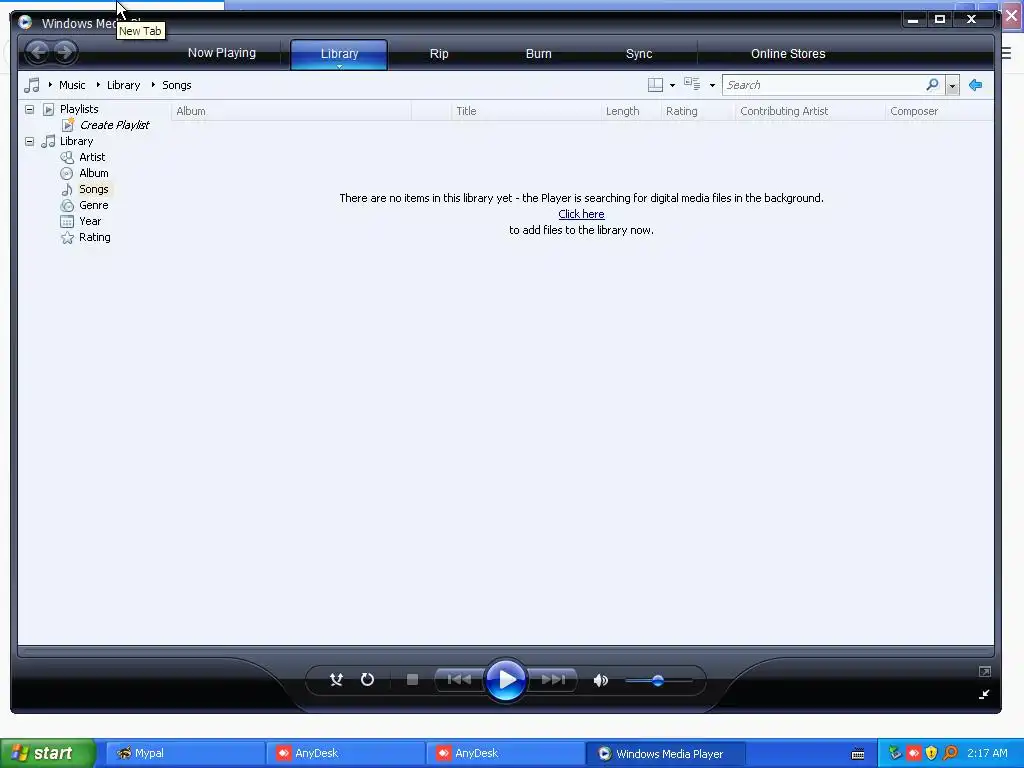
Task: Click the Next track button
Action: [x=552, y=680]
